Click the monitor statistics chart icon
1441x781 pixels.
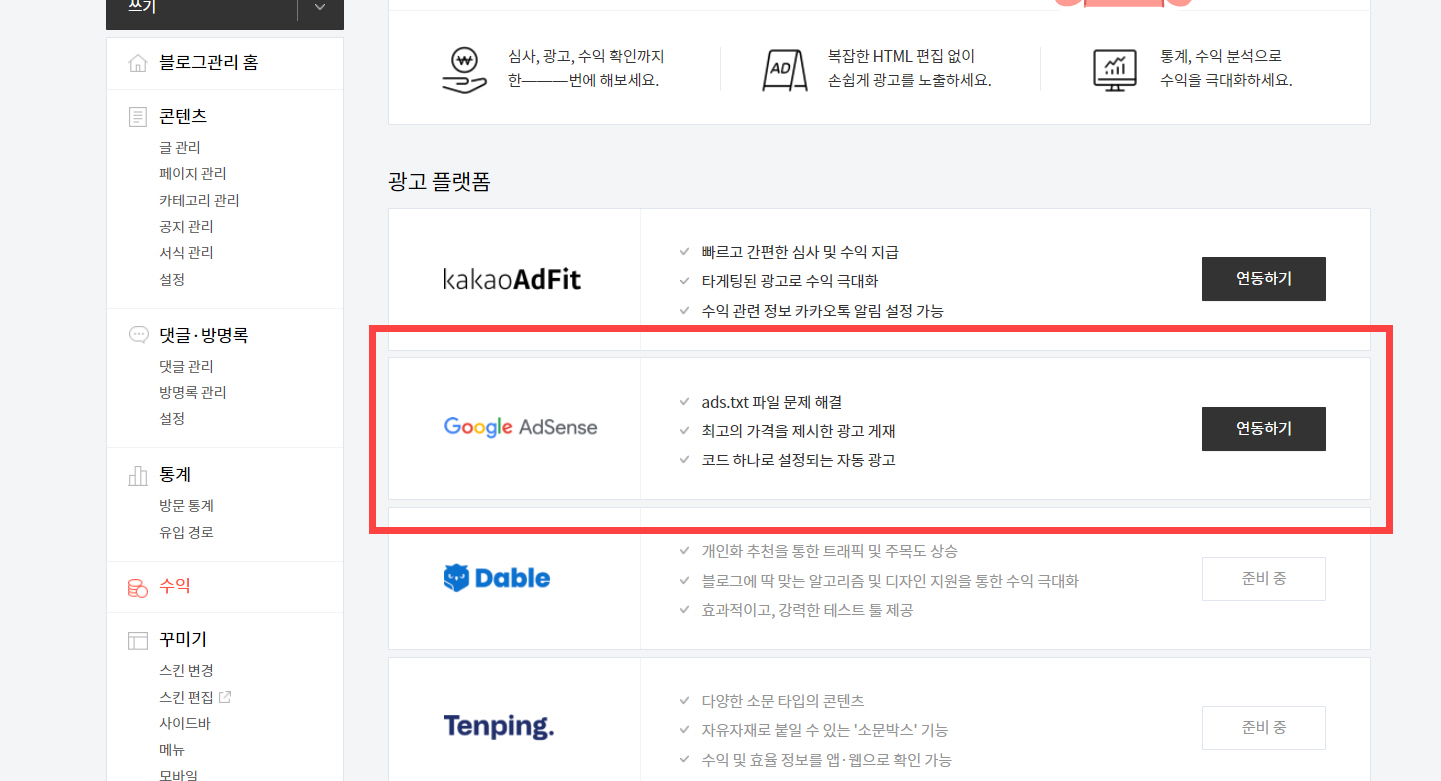[x=1115, y=69]
